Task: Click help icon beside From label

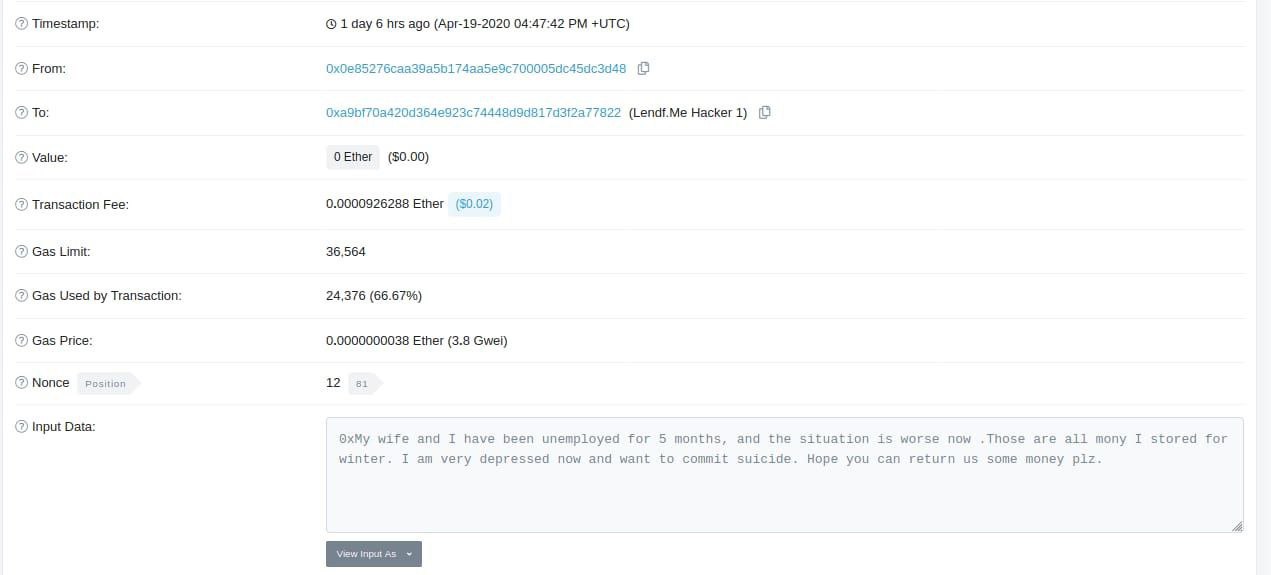Action: tap(21, 69)
